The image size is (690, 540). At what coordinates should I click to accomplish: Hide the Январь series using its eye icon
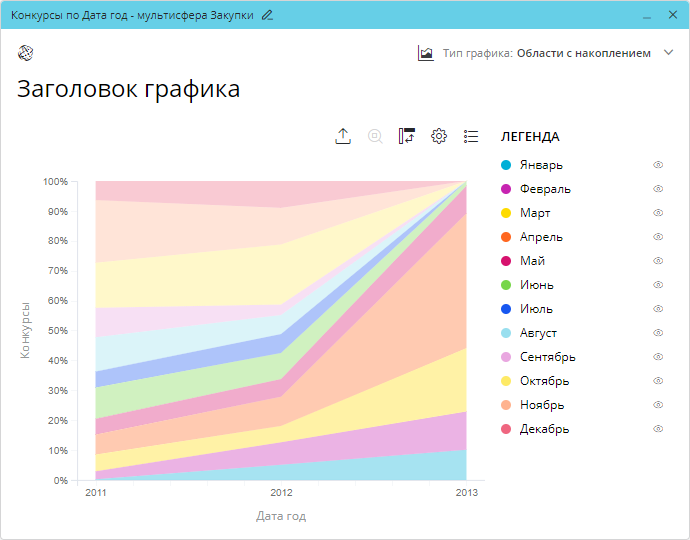658,165
